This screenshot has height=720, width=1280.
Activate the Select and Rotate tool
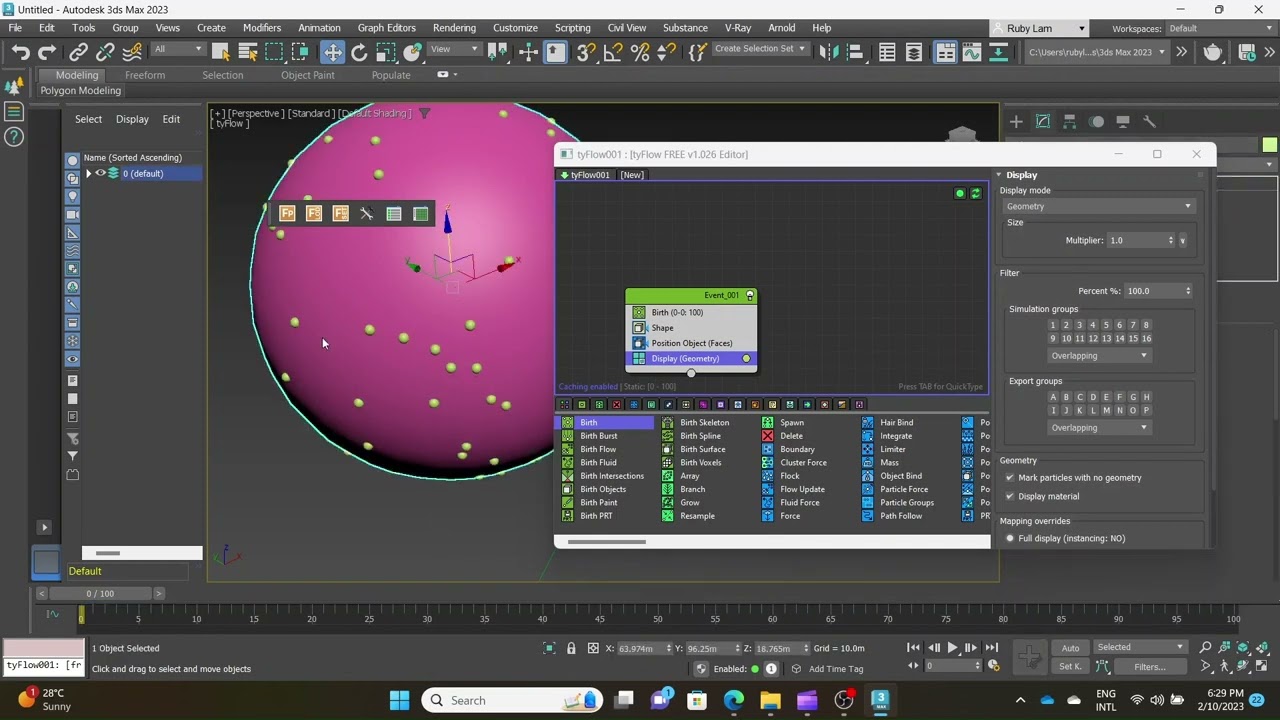coord(359,53)
